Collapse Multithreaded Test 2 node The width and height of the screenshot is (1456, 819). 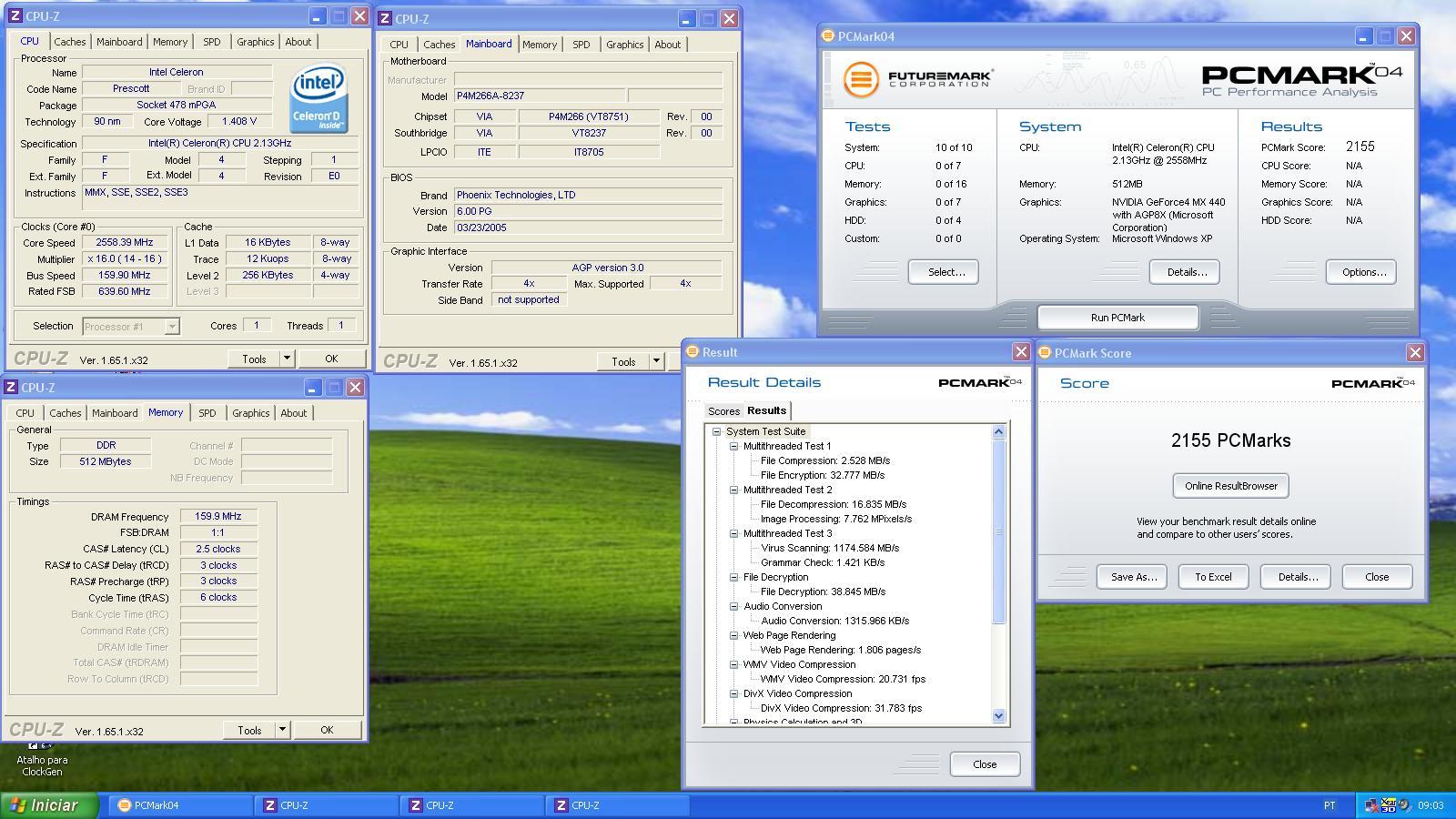733,490
